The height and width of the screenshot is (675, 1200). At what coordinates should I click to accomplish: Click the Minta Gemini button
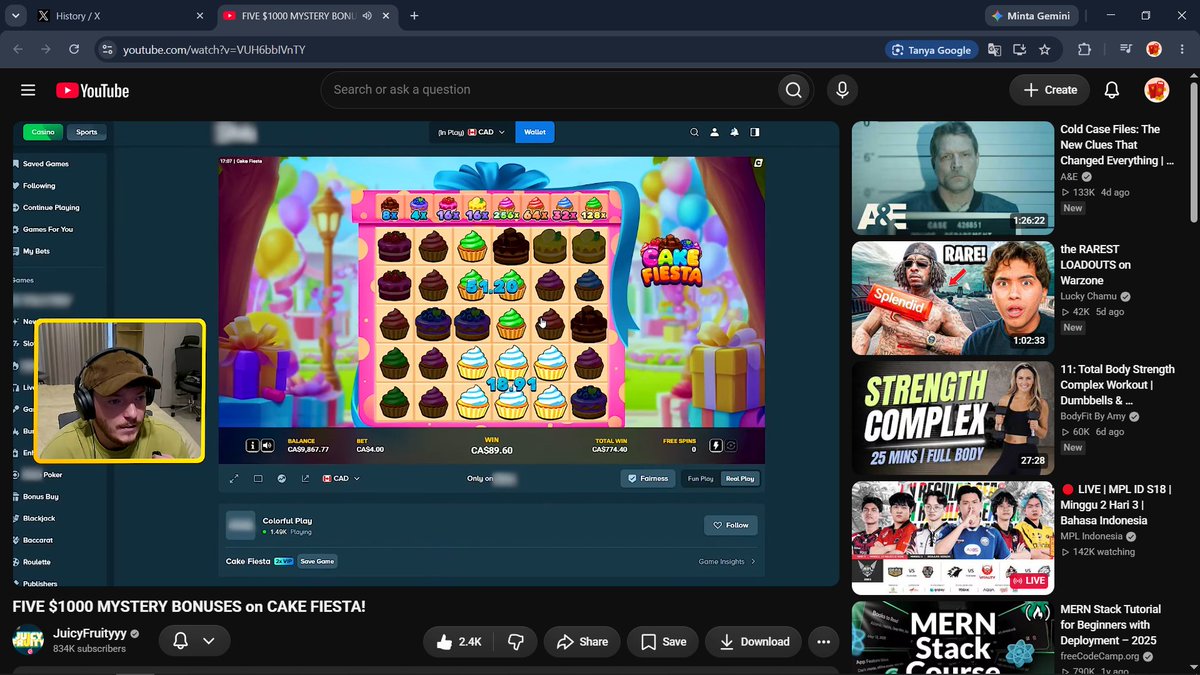tap(1030, 16)
